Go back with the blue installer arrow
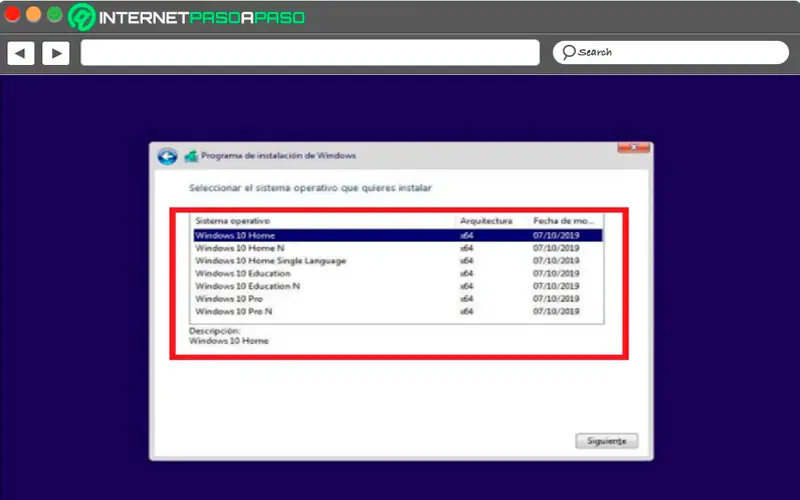Screen dimensions: 800x500 click(167, 156)
